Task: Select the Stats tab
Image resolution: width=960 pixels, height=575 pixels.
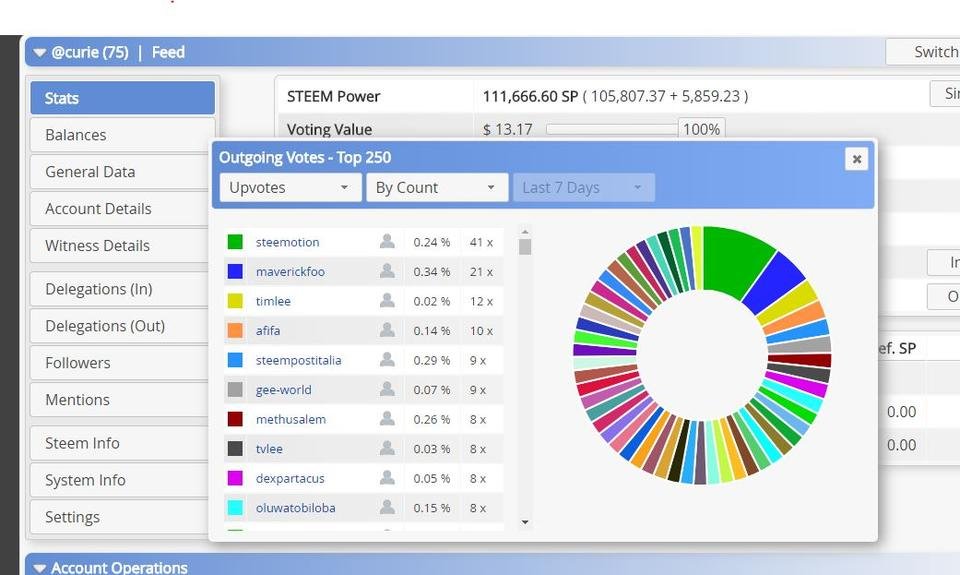Action: pyautogui.click(x=122, y=98)
